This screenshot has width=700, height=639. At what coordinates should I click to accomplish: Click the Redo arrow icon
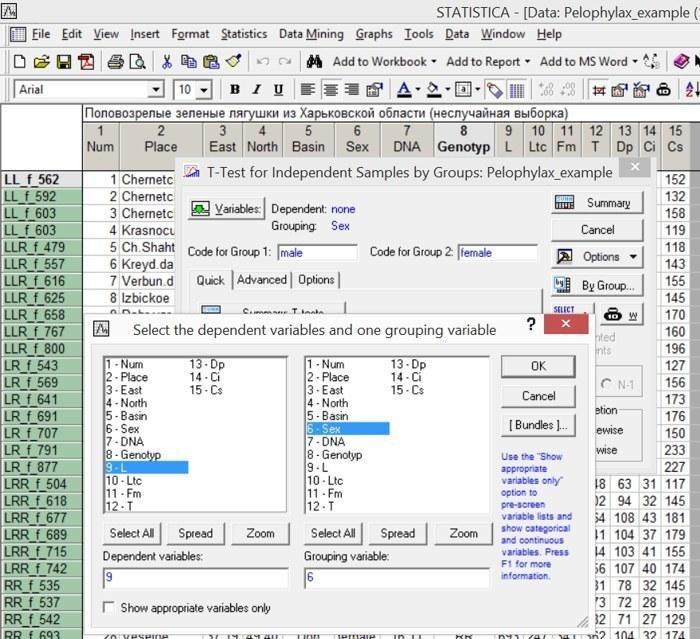click(284, 62)
